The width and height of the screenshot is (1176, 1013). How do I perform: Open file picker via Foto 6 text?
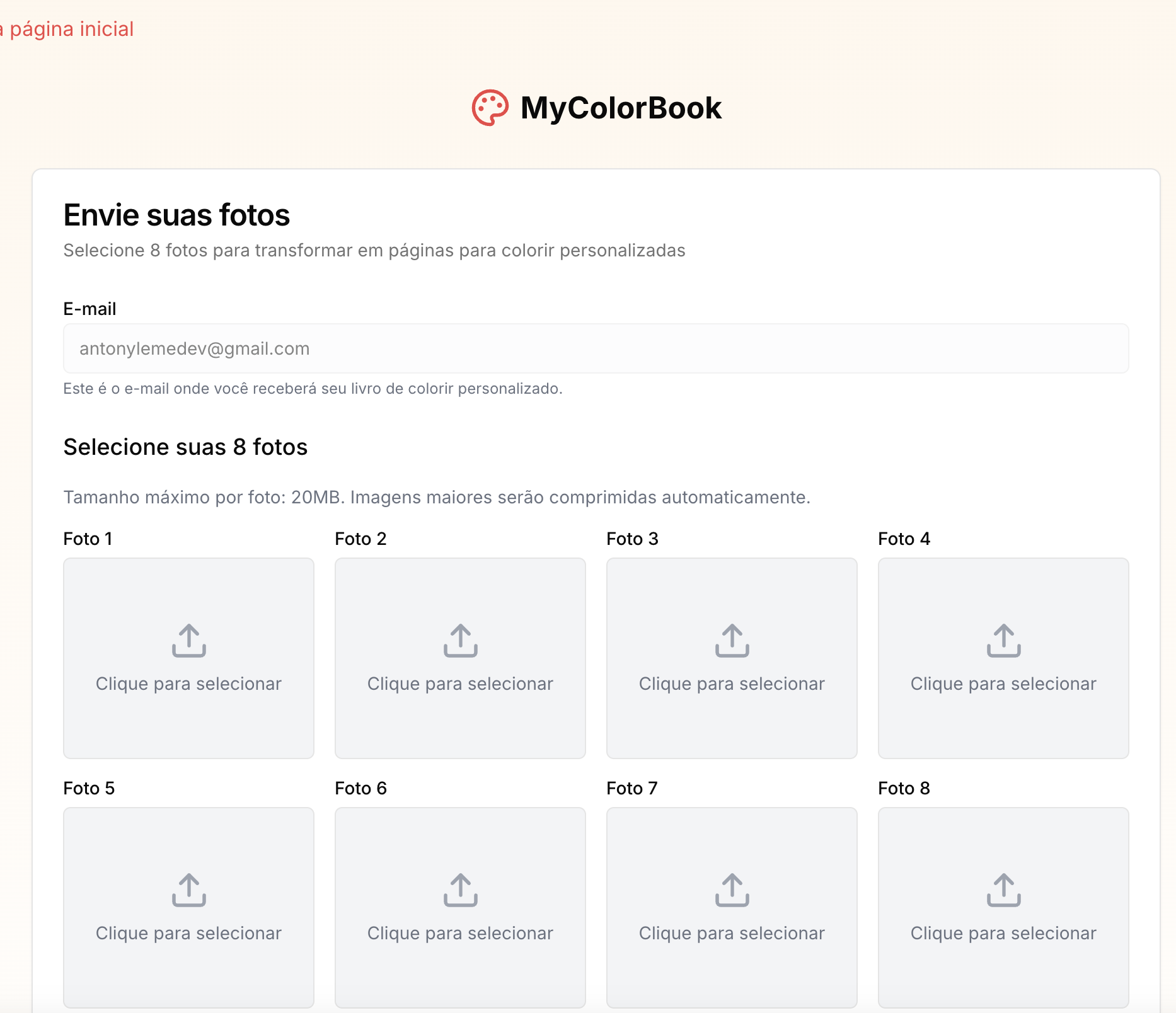click(460, 934)
